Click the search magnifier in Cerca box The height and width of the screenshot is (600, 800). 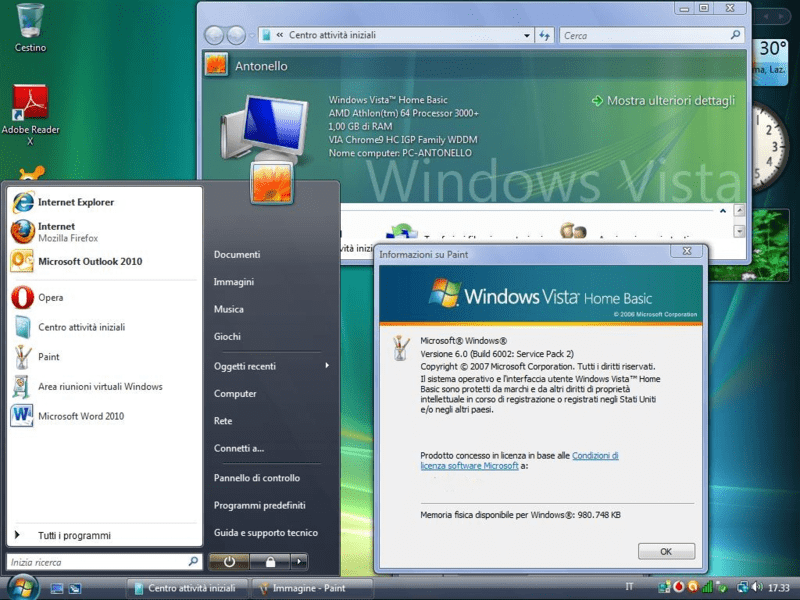pos(735,35)
